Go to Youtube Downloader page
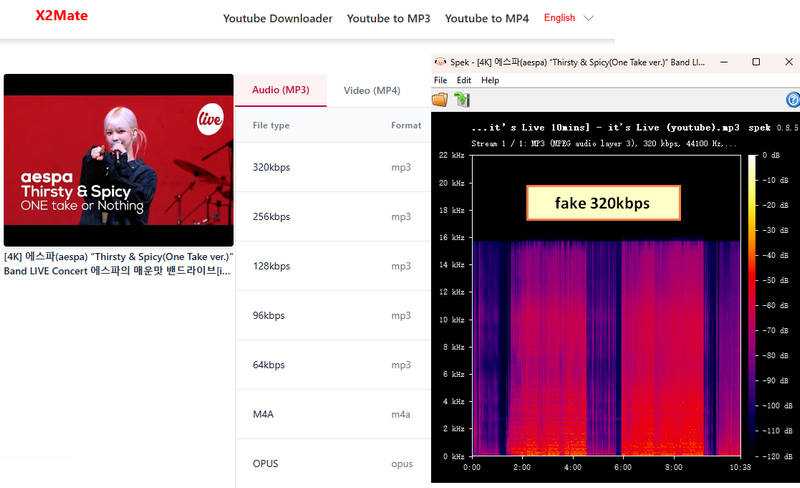800x488 pixels. 278,18
